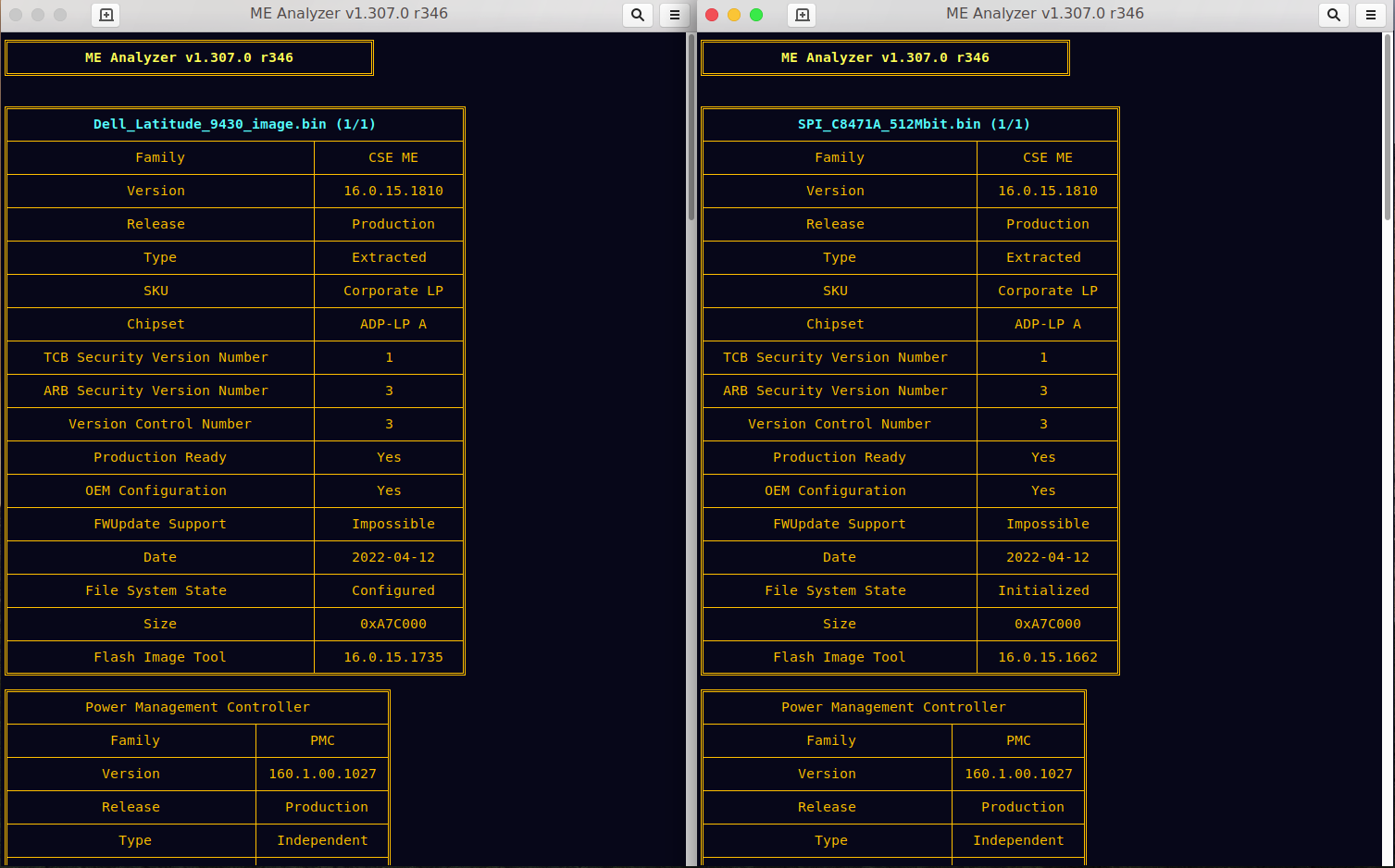Click 0xA7C000 in the right window
The height and width of the screenshot is (868, 1395).
pyautogui.click(x=1048, y=624)
